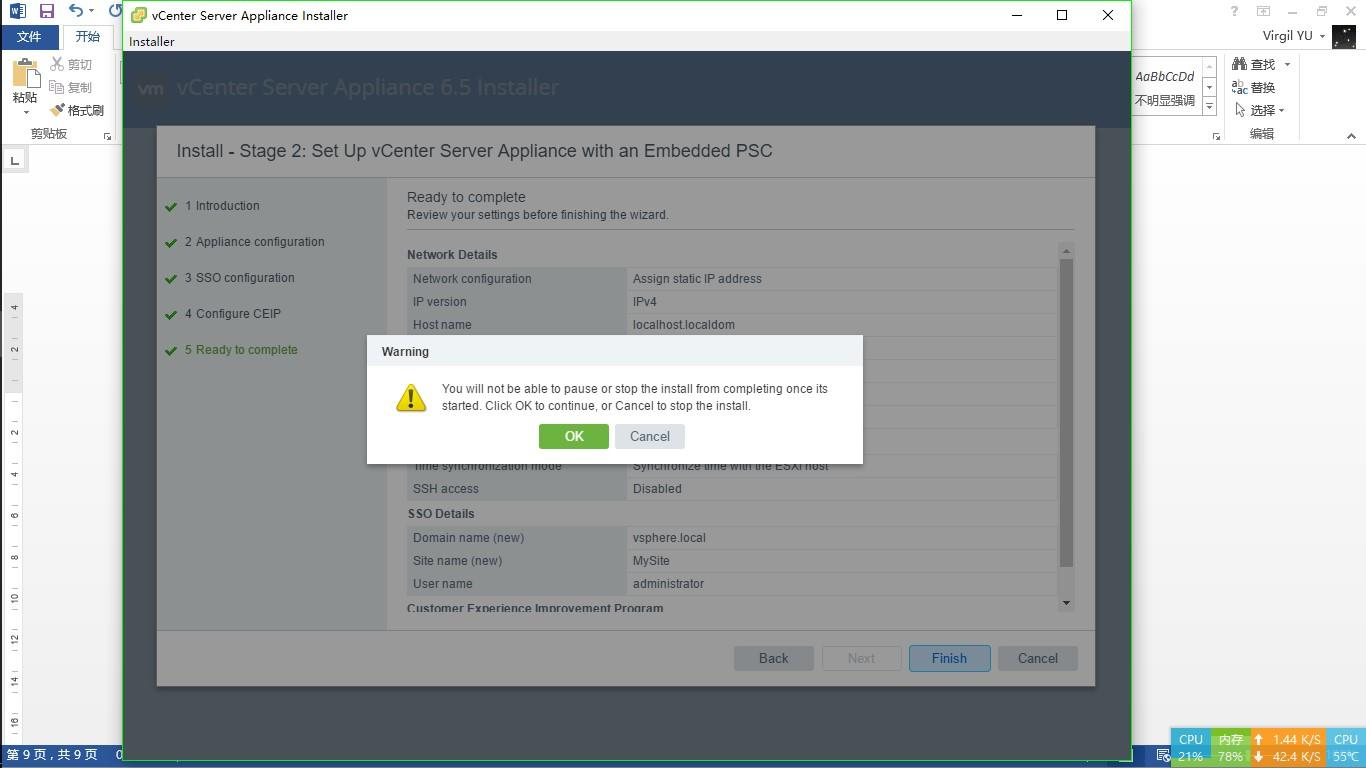
Task: Click the CPU temperature 55℃ widget
Action: (x=1346, y=748)
